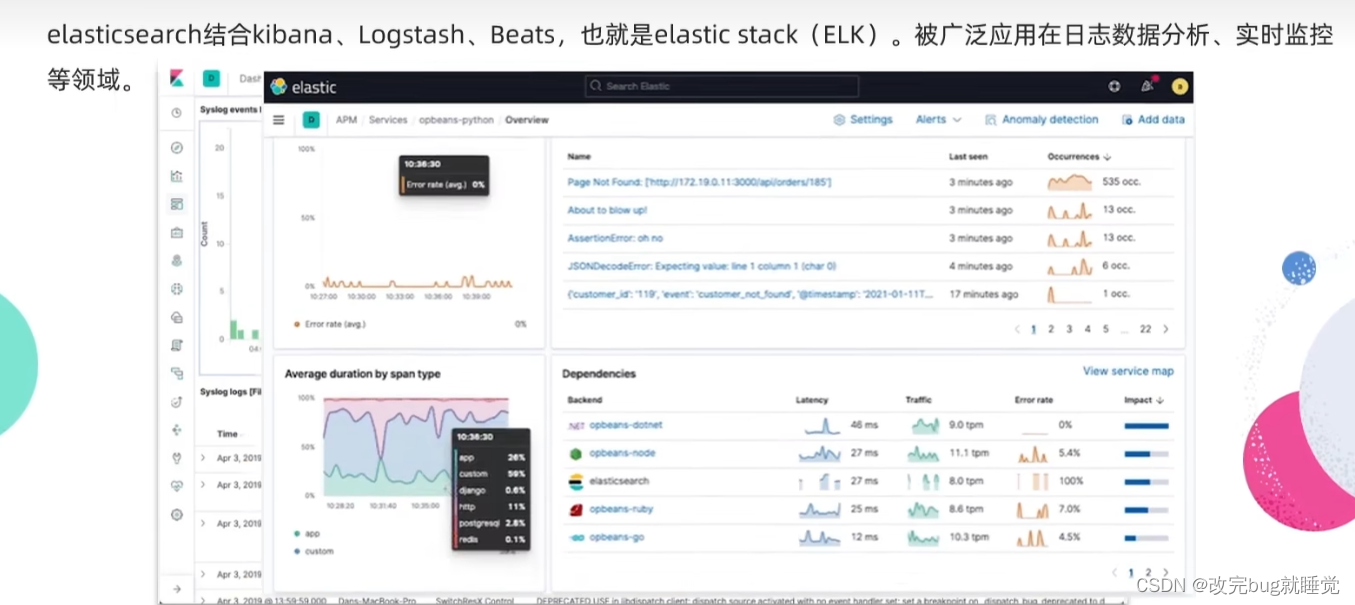Click the 535 occ. sparkline chart

pyautogui.click(x=1070, y=182)
